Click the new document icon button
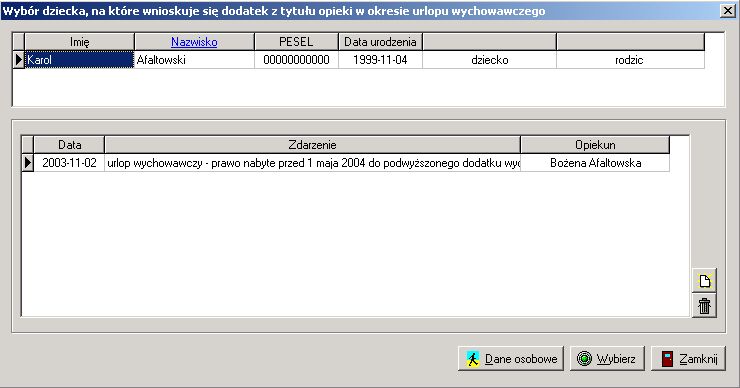The height and width of the screenshot is (388, 740). coord(704,281)
